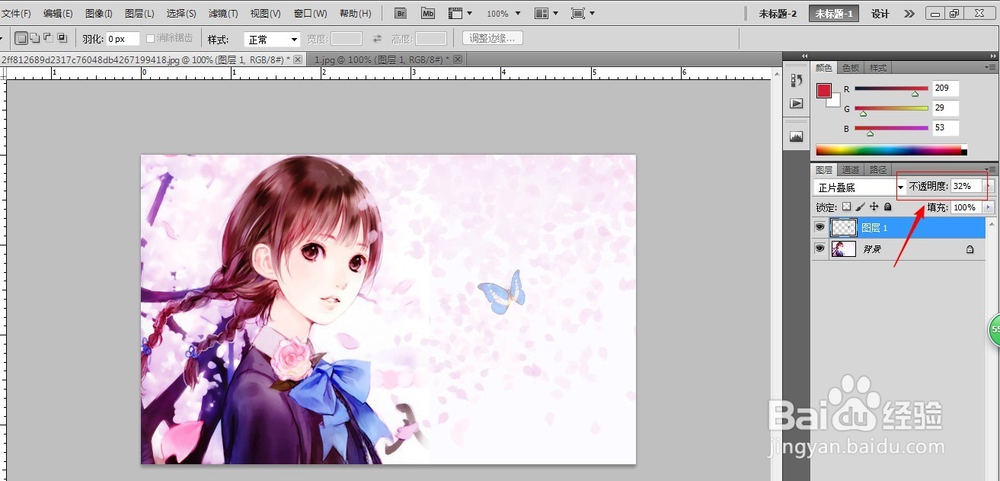
Task: Click the lock icon on 背景 layer
Action: (970, 249)
